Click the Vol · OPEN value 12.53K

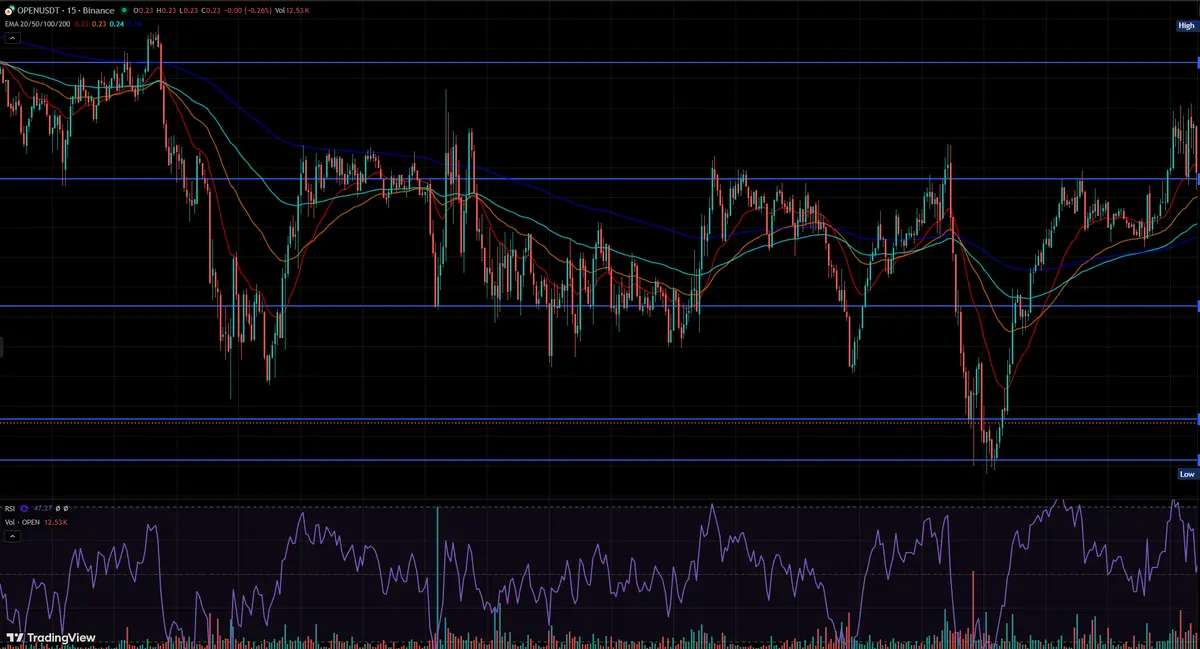56,522
